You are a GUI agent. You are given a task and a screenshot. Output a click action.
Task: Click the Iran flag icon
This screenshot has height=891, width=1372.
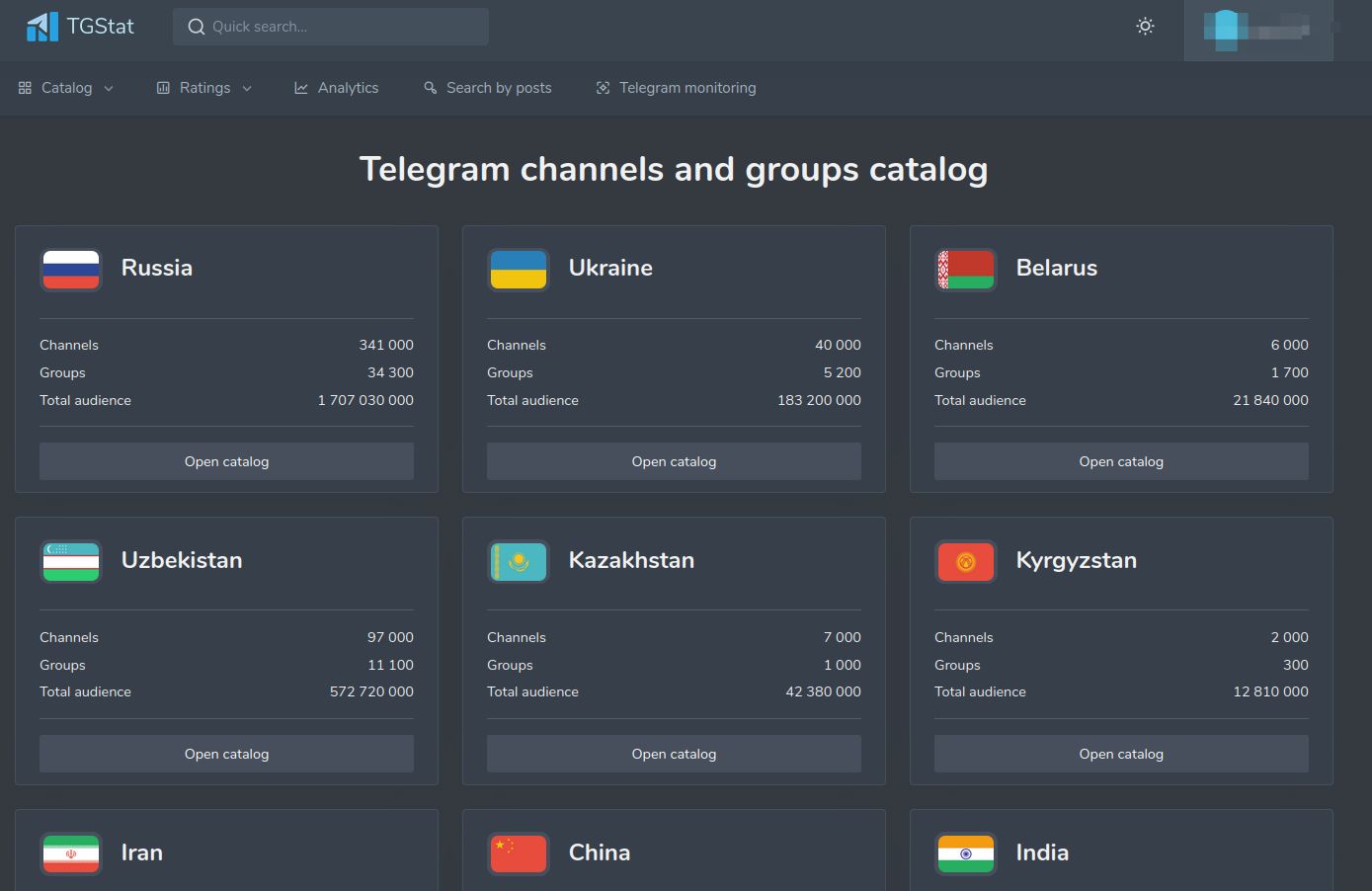(71, 853)
